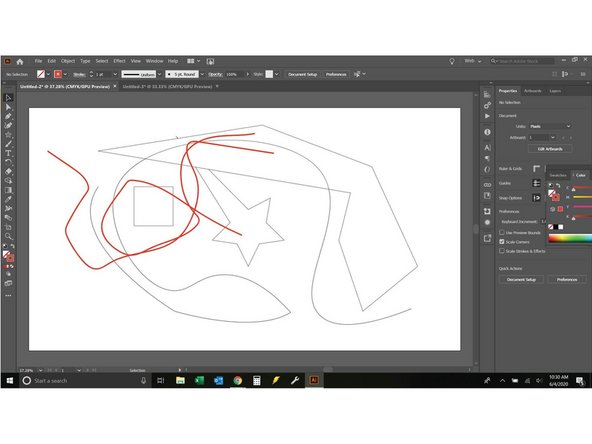The height and width of the screenshot is (444, 592).
Task: Open Edit Toolbar three-dots button
Action: (x=8, y=296)
